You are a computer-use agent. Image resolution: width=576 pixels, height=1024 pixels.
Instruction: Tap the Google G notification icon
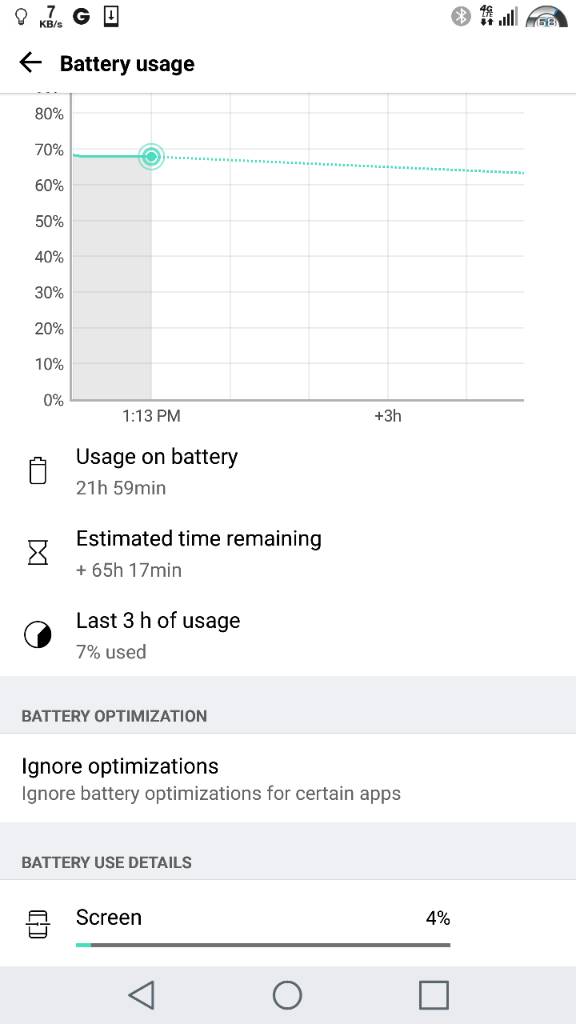[81, 16]
